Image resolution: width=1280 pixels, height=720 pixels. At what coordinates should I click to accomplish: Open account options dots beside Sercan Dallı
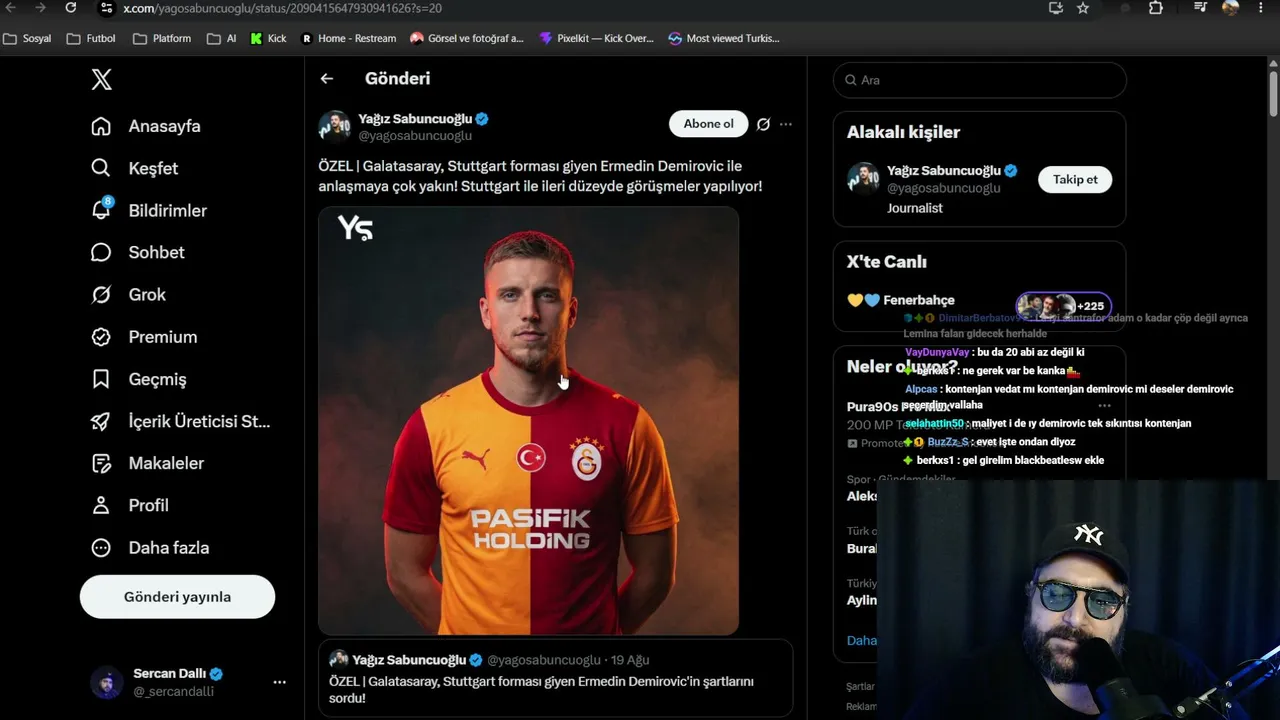(279, 682)
